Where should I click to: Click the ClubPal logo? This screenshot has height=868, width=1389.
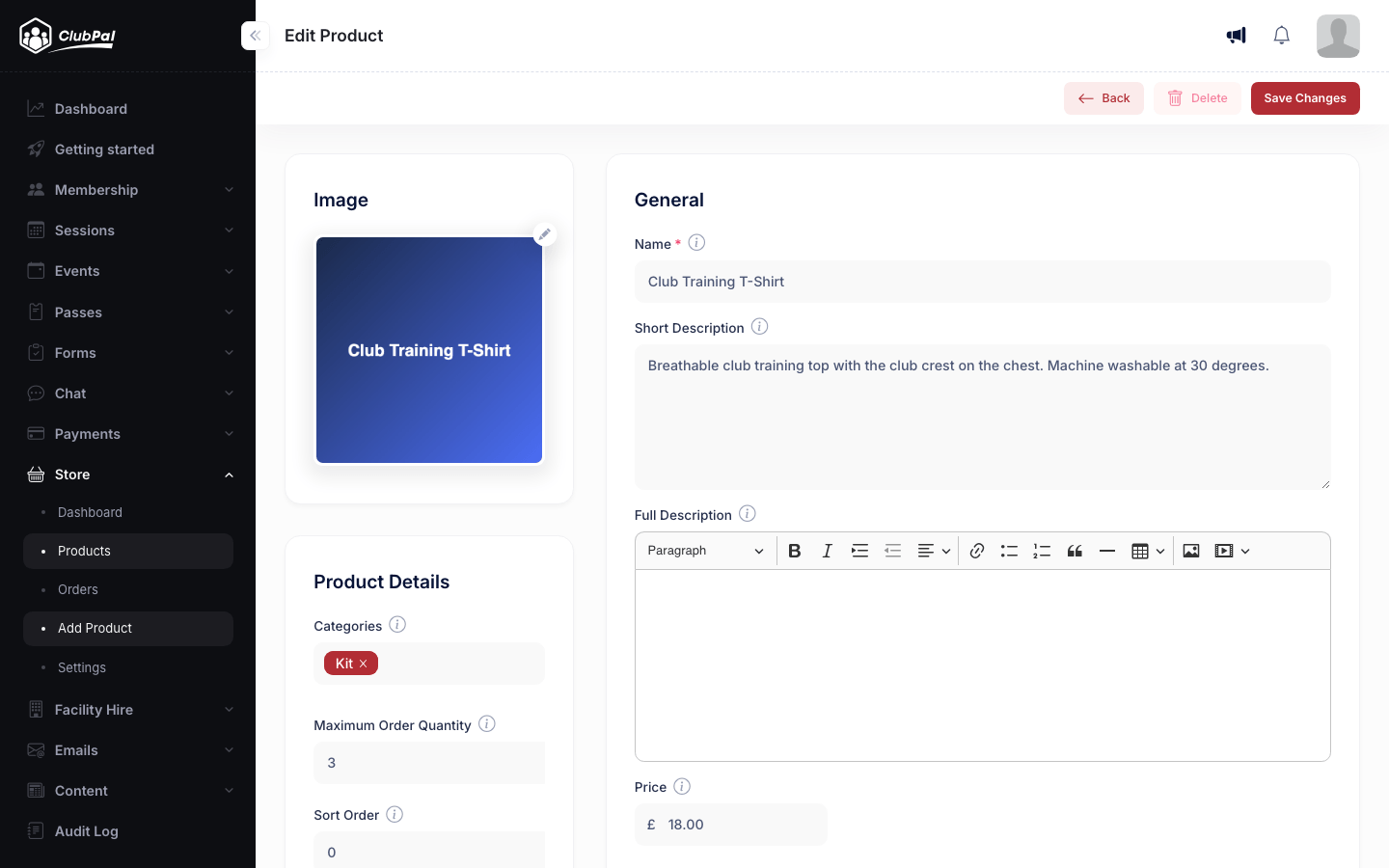[68, 36]
